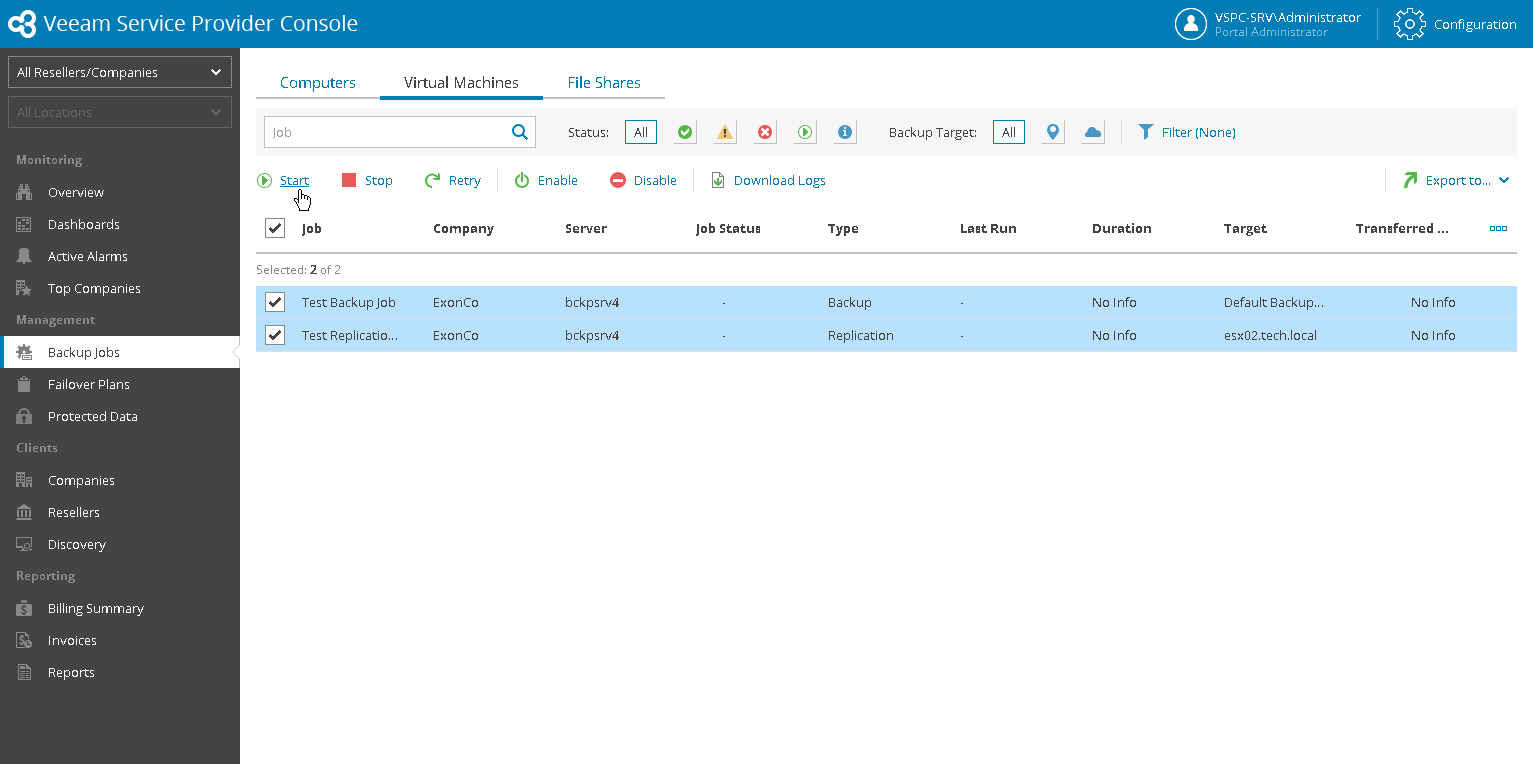This screenshot has width=1533, height=764.
Task: Sort by the Type column header
Action: 843,228
